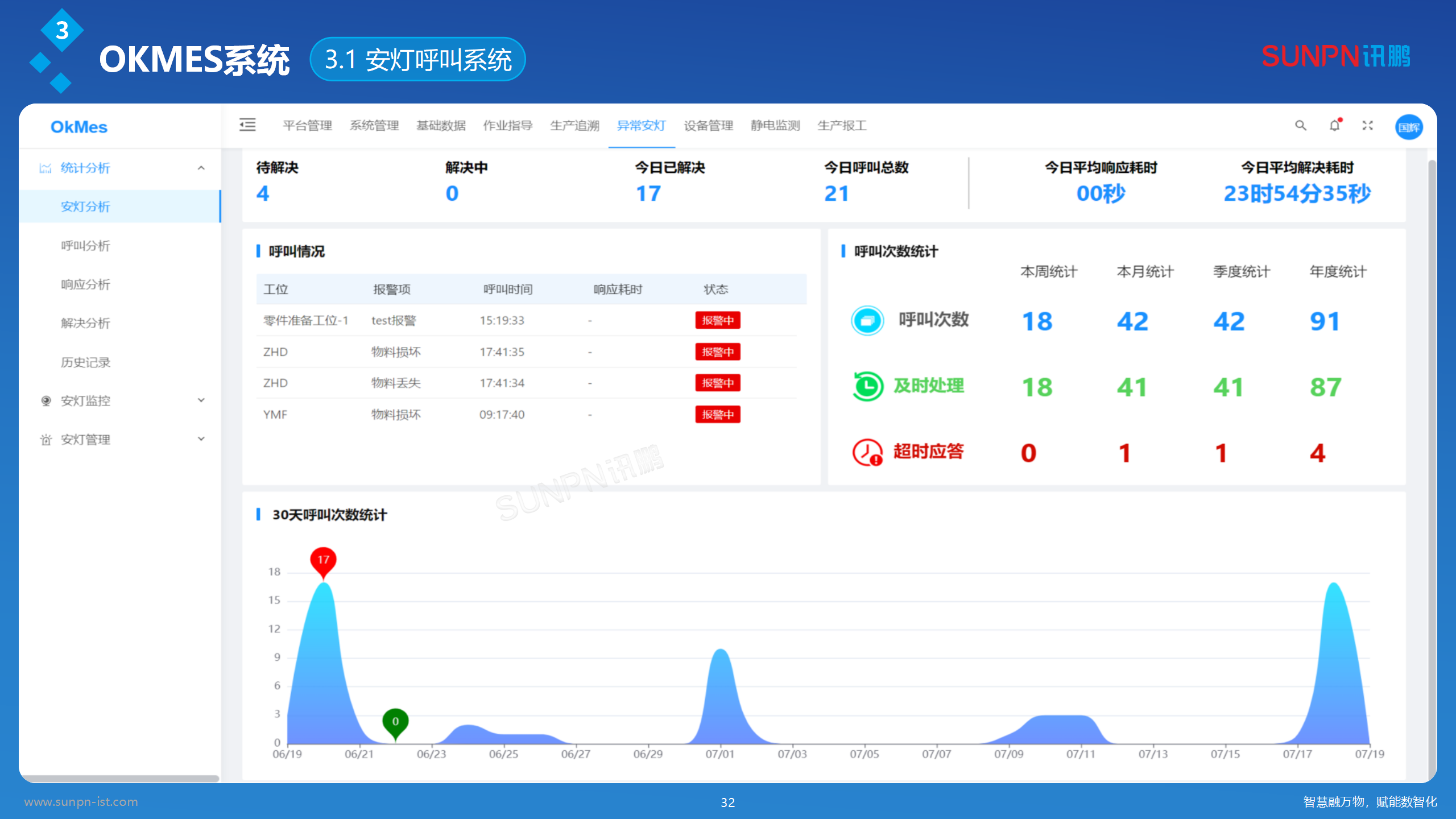Viewport: 1456px width, 819px height.
Task: Open 呼叫分析 in the sidebar
Action: pyautogui.click(x=85, y=246)
